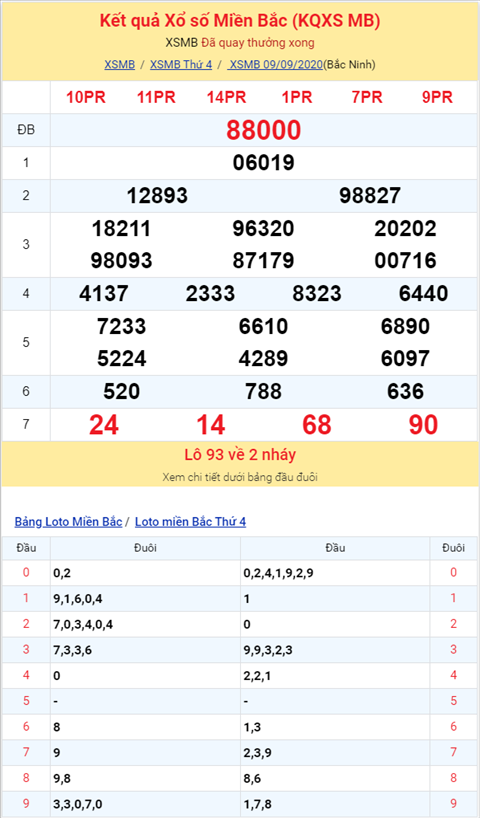This screenshot has width=480, height=818.
Task: Open the XSMB 09/09/2020 link
Action: [x=275, y=65]
